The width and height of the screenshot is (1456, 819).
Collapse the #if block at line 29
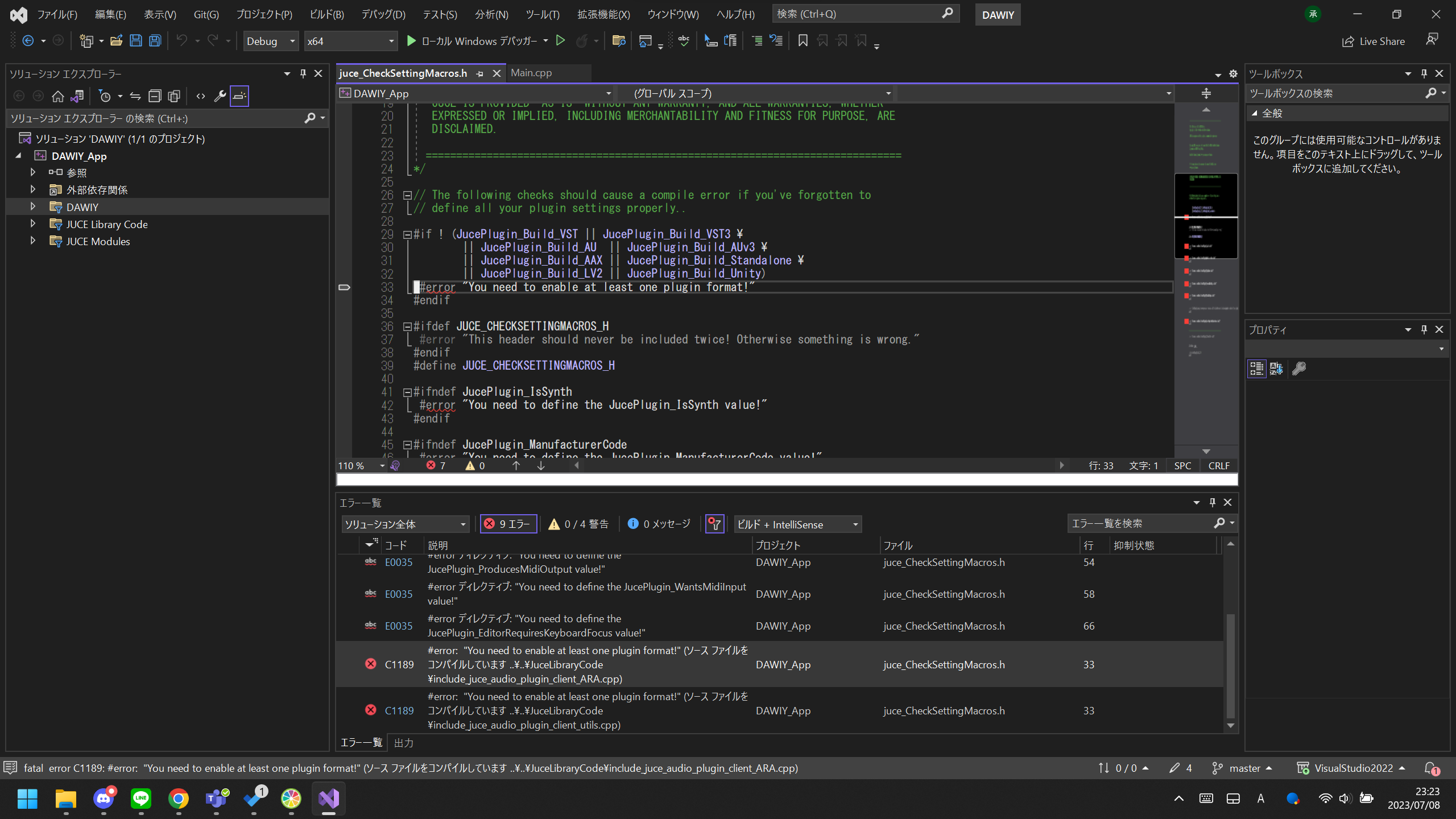(407, 235)
